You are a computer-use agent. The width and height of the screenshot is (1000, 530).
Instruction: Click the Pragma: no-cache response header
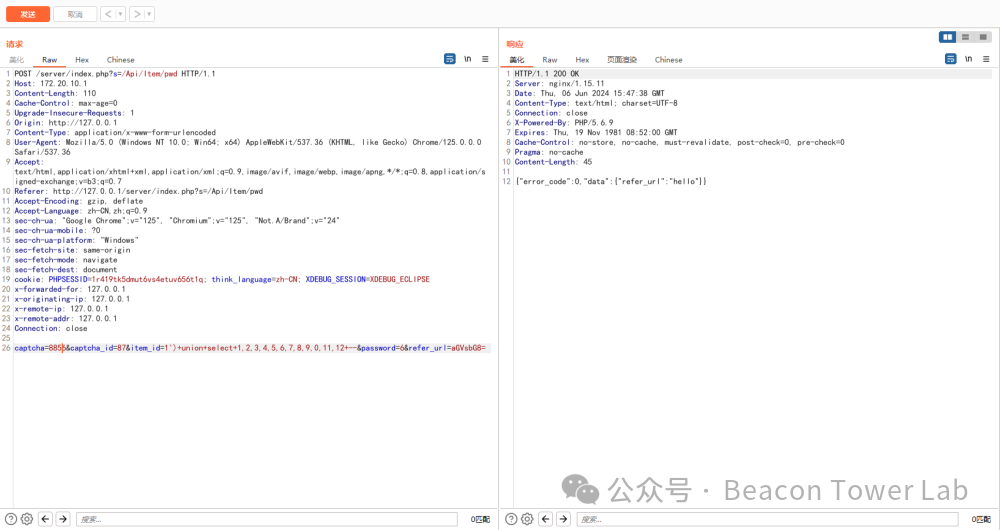click(x=548, y=152)
